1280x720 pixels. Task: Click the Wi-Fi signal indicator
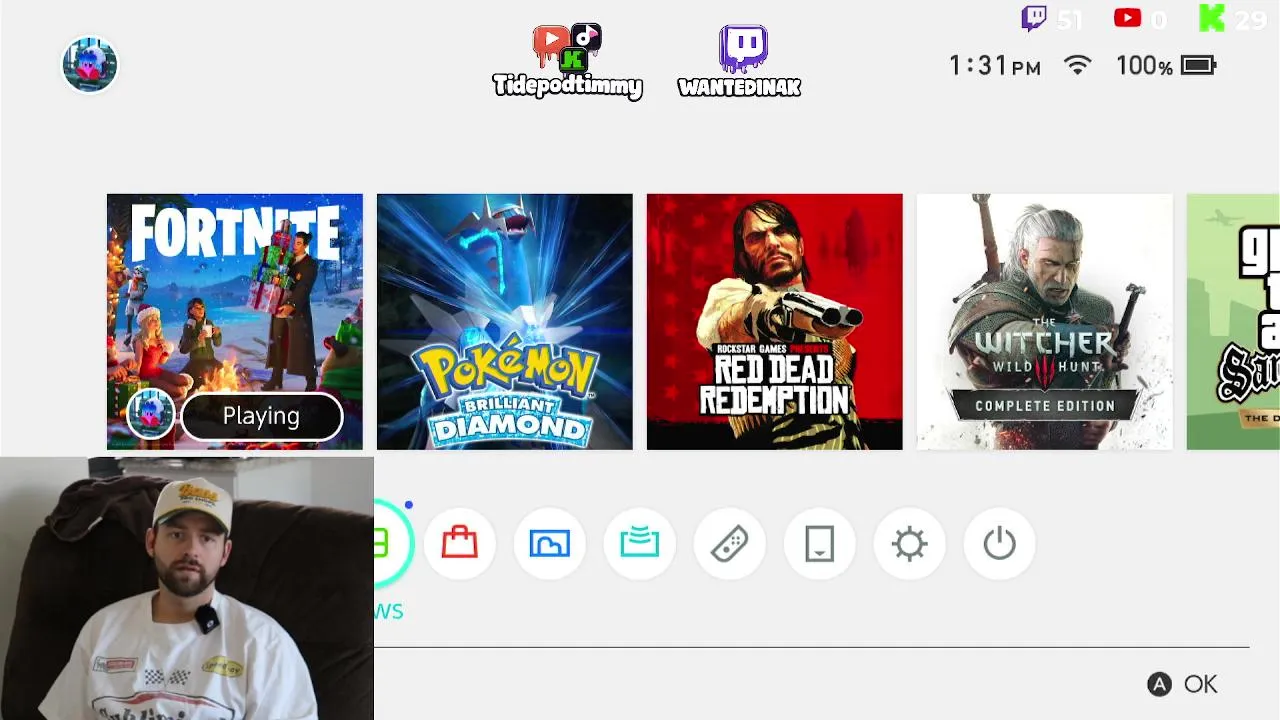[x=1077, y=66]
